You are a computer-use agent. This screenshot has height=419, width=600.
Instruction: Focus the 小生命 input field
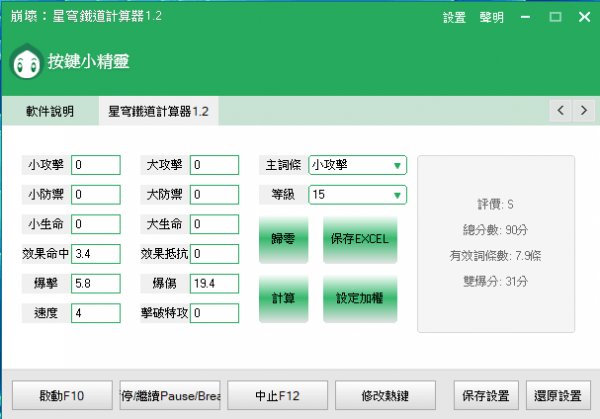pos(96,224)
